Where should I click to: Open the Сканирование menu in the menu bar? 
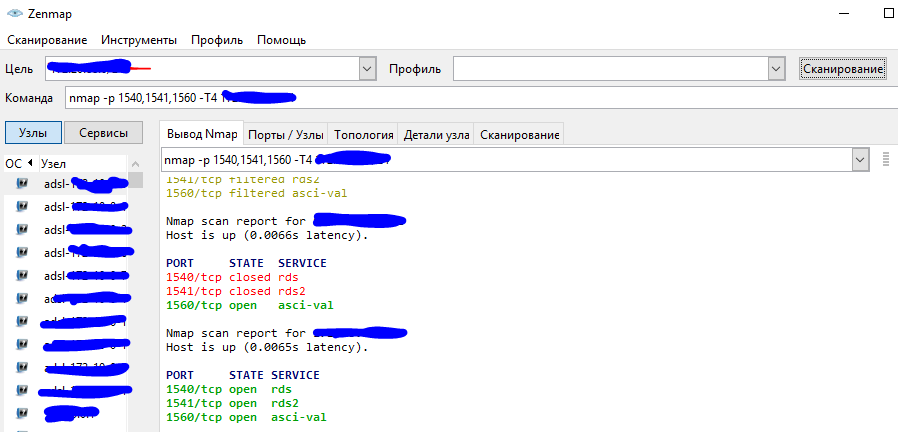point(47,40)
